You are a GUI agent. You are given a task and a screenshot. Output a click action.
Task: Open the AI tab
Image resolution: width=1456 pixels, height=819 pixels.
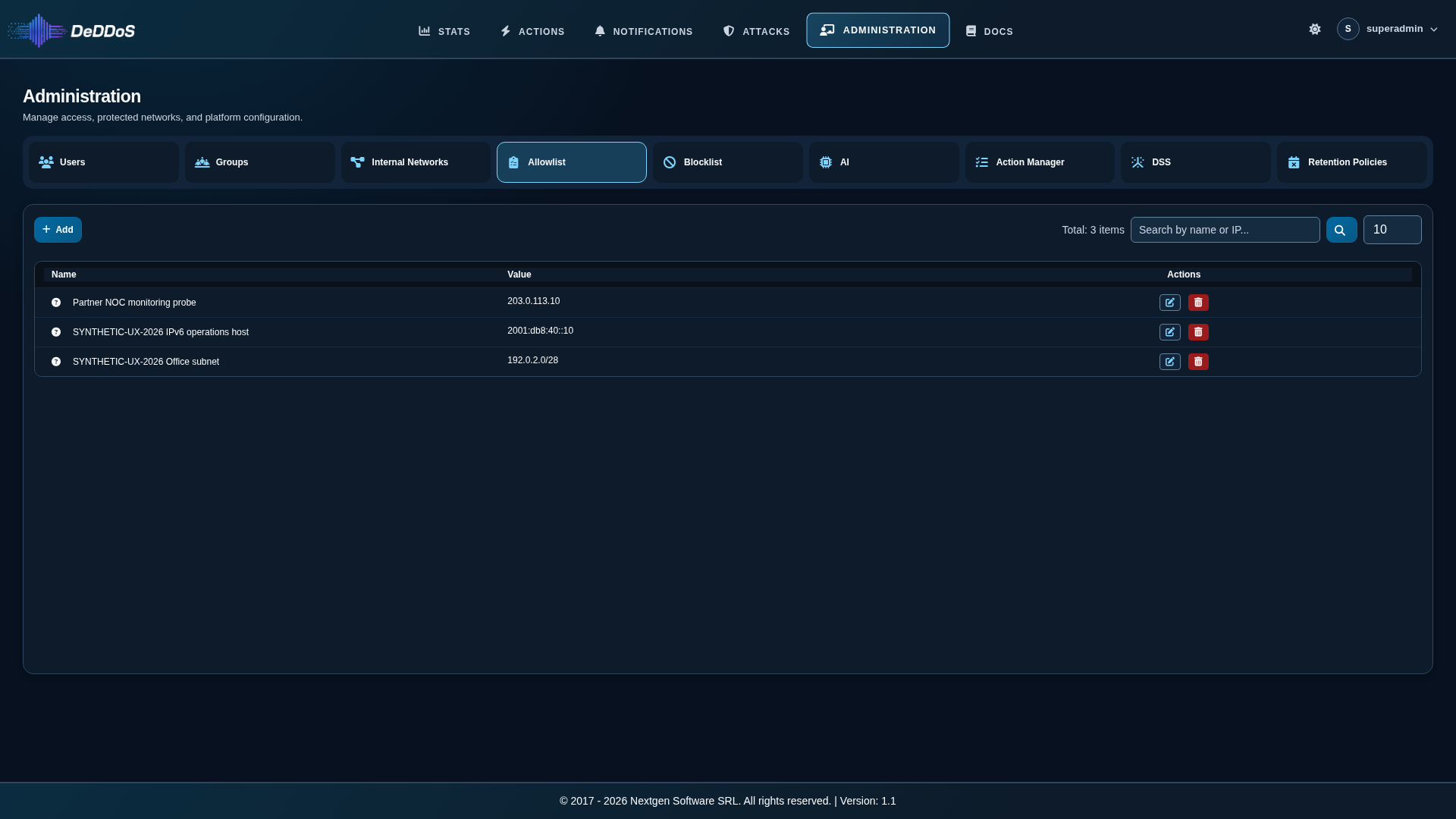(x=884, y=162)
